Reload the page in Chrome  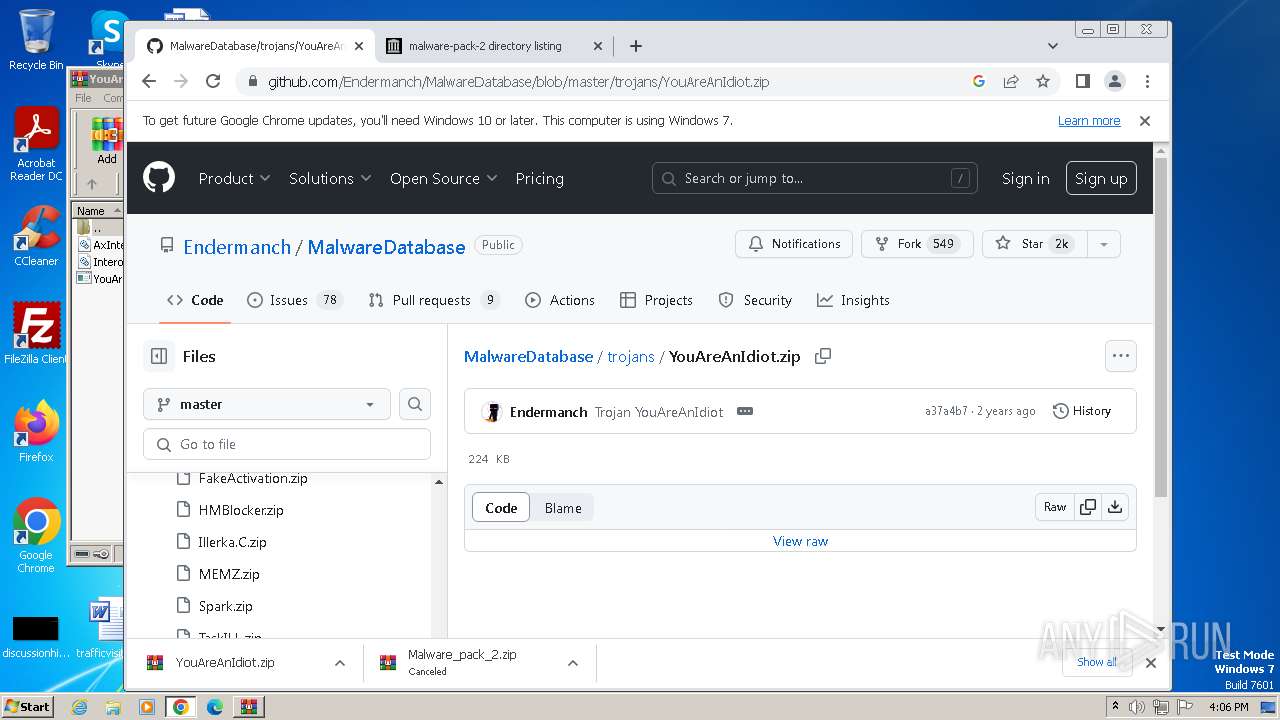[x=213, y=81]
